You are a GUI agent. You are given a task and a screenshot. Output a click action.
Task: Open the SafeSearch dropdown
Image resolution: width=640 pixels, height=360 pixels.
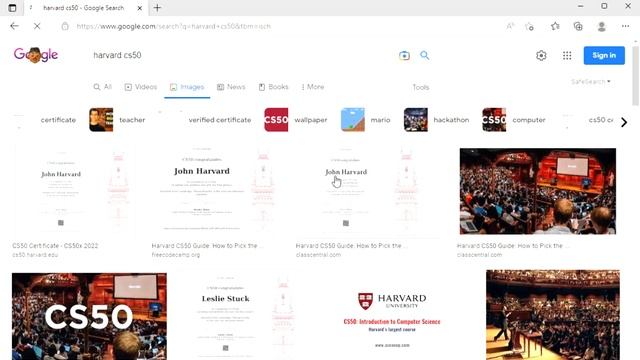(591, 82)
